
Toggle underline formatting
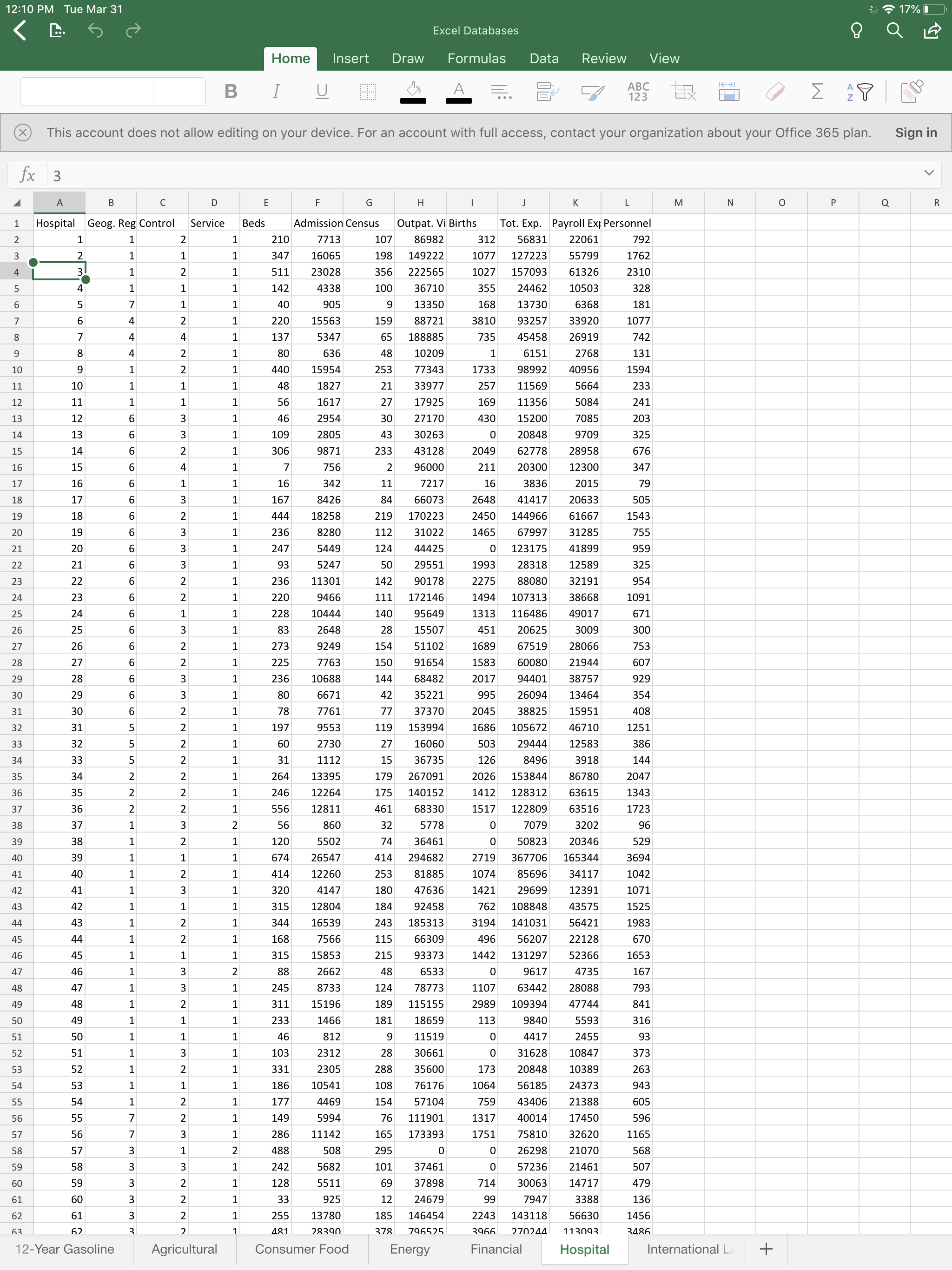[322, 91]
